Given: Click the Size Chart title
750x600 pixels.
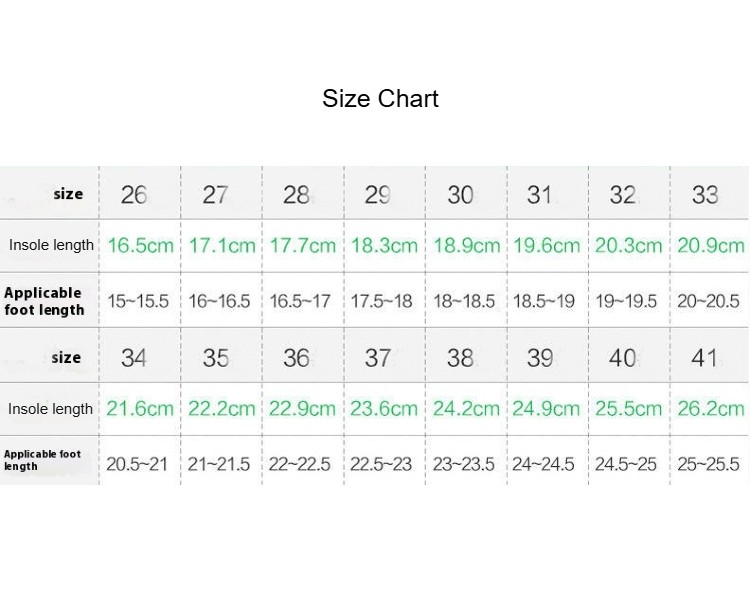Looking at the screenshot, I should pyautogui.click(x=380, y=99).
